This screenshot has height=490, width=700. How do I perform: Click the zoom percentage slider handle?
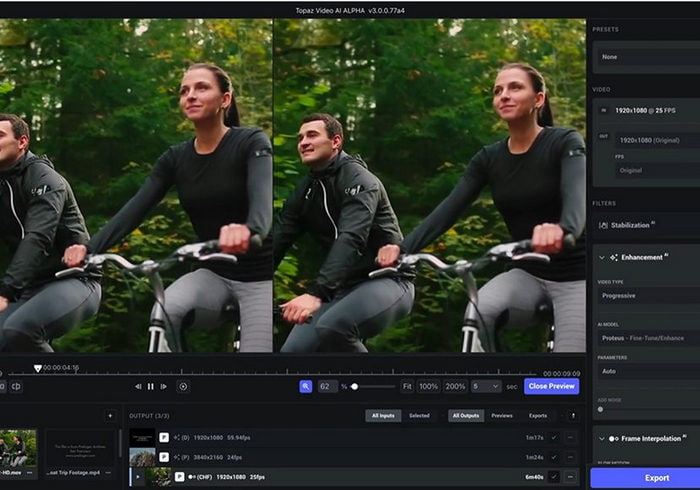pos(354,387)
